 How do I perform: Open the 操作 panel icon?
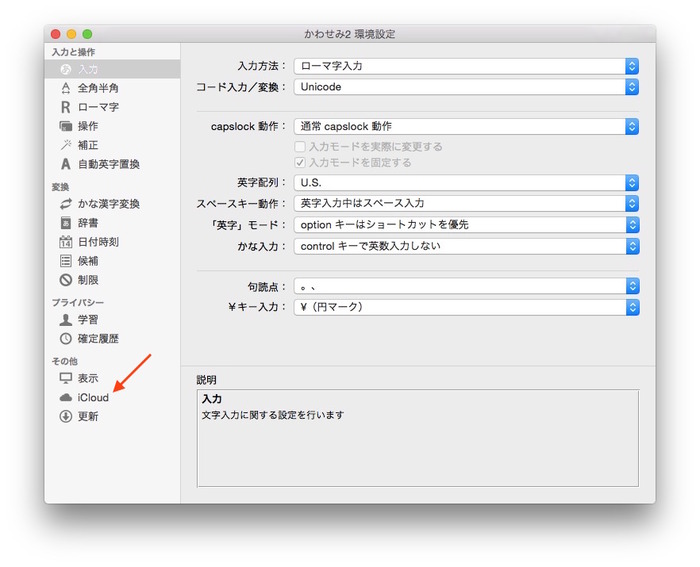point(66,126)
